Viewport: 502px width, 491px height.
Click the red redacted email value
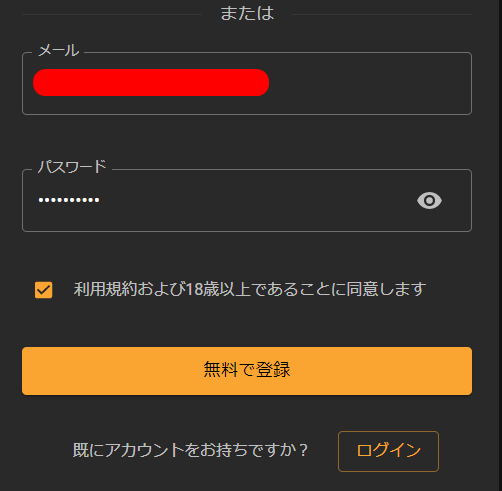[x=151, y=83]
